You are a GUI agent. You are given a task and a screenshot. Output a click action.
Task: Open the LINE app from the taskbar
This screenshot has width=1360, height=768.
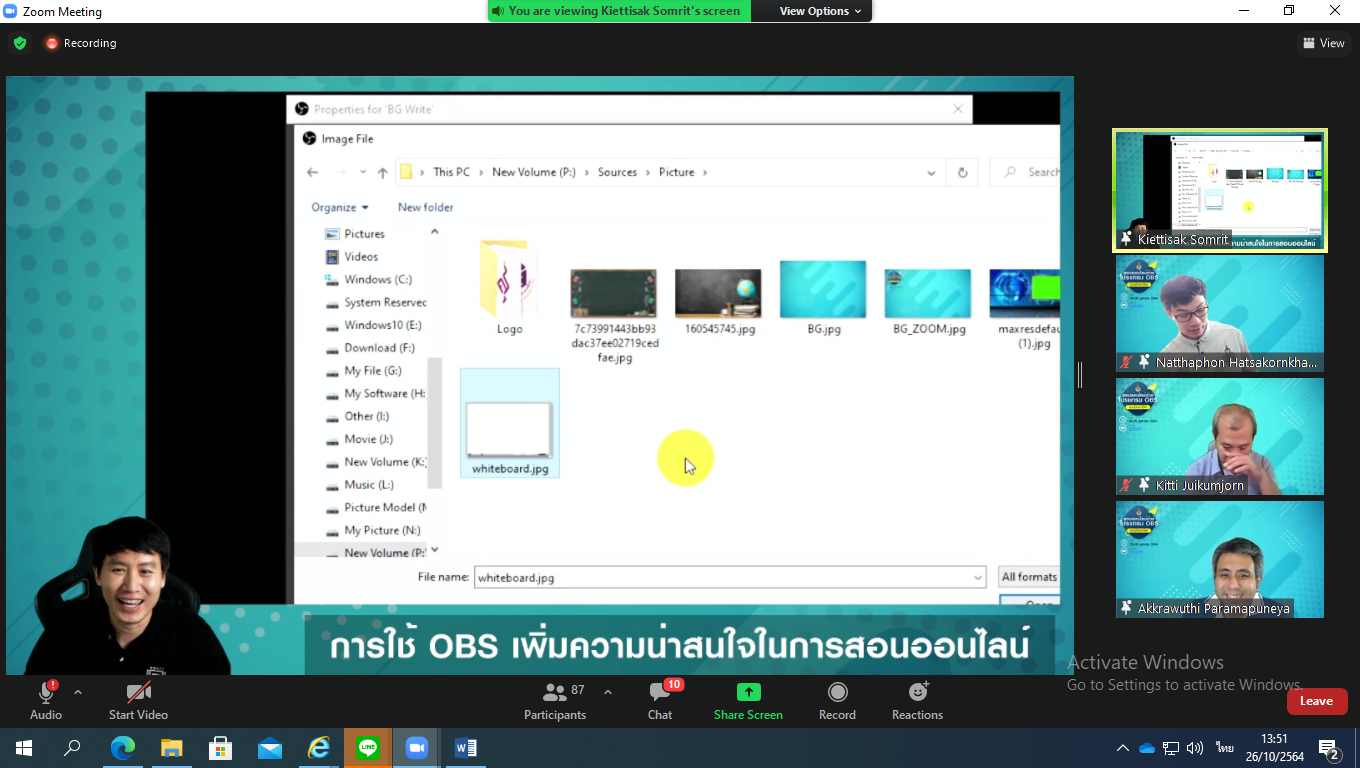367,748
